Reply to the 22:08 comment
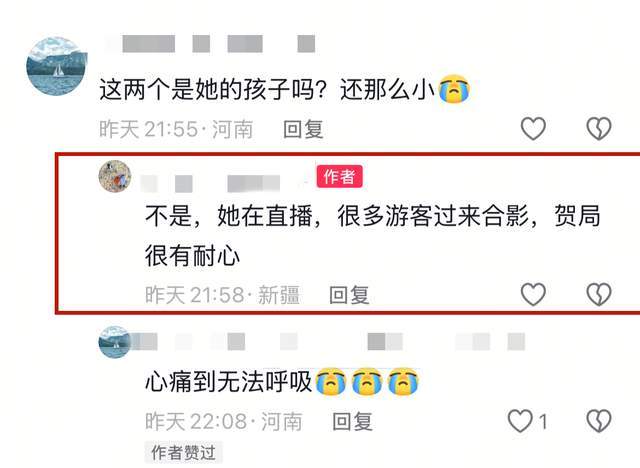This screenshot has width=640, height=468. click(x=353, y=421)
